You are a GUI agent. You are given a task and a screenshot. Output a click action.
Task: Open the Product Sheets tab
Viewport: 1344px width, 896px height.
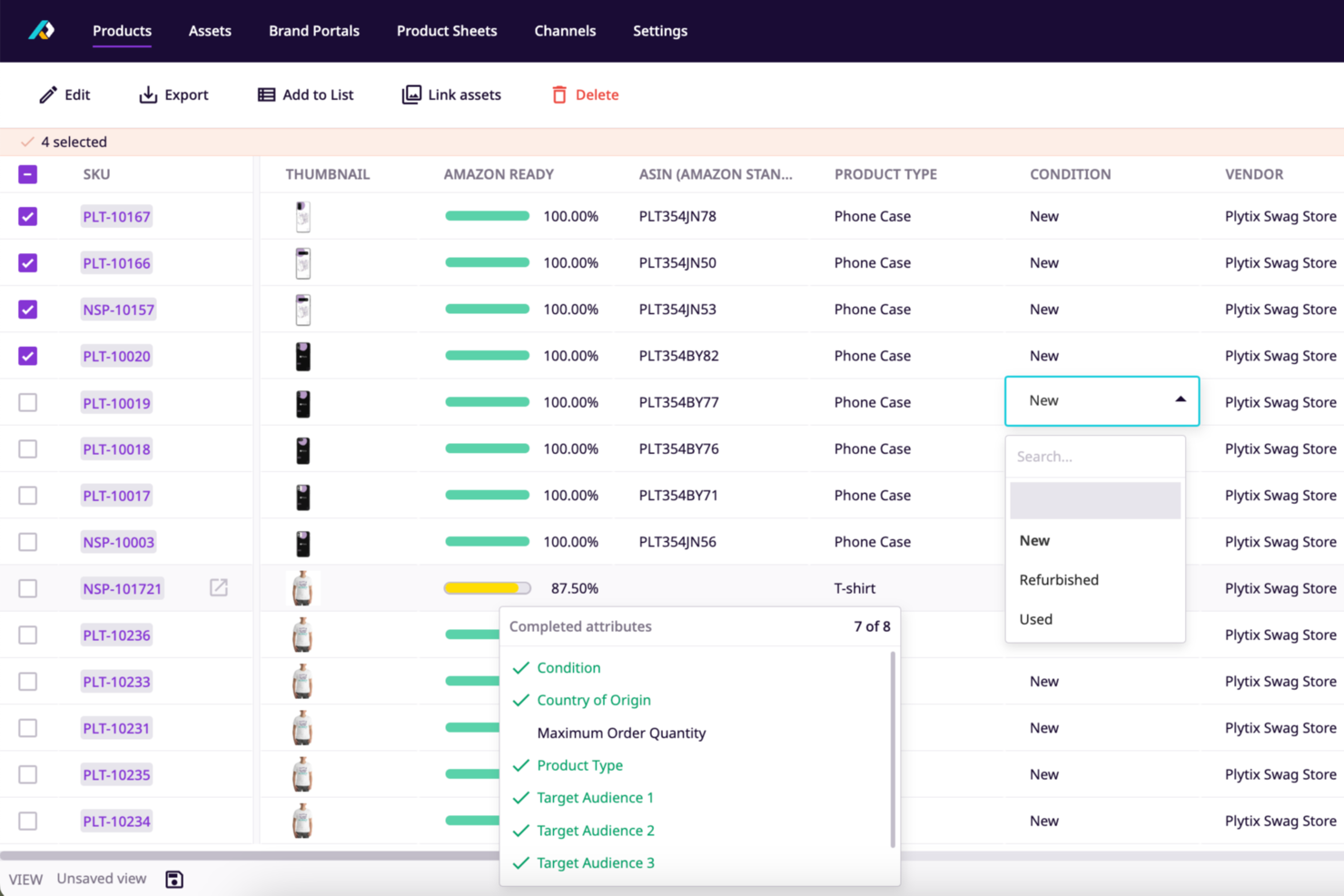447,31
